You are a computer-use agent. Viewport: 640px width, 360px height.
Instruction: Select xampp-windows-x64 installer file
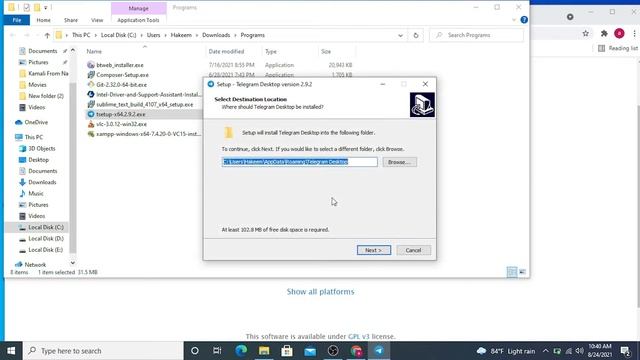(147, 134)
